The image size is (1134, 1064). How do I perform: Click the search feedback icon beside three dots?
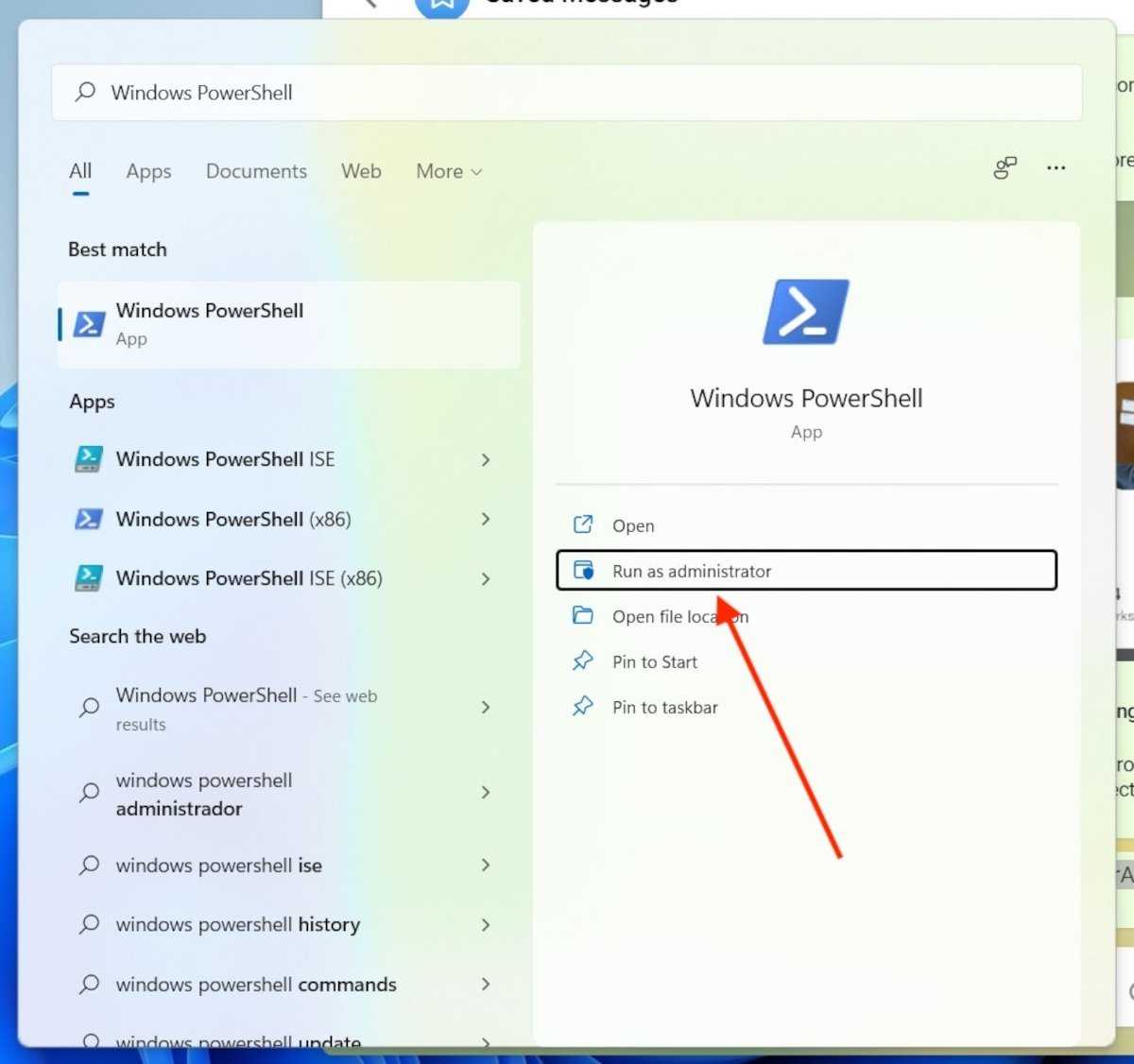click(x=1005, y=168)
